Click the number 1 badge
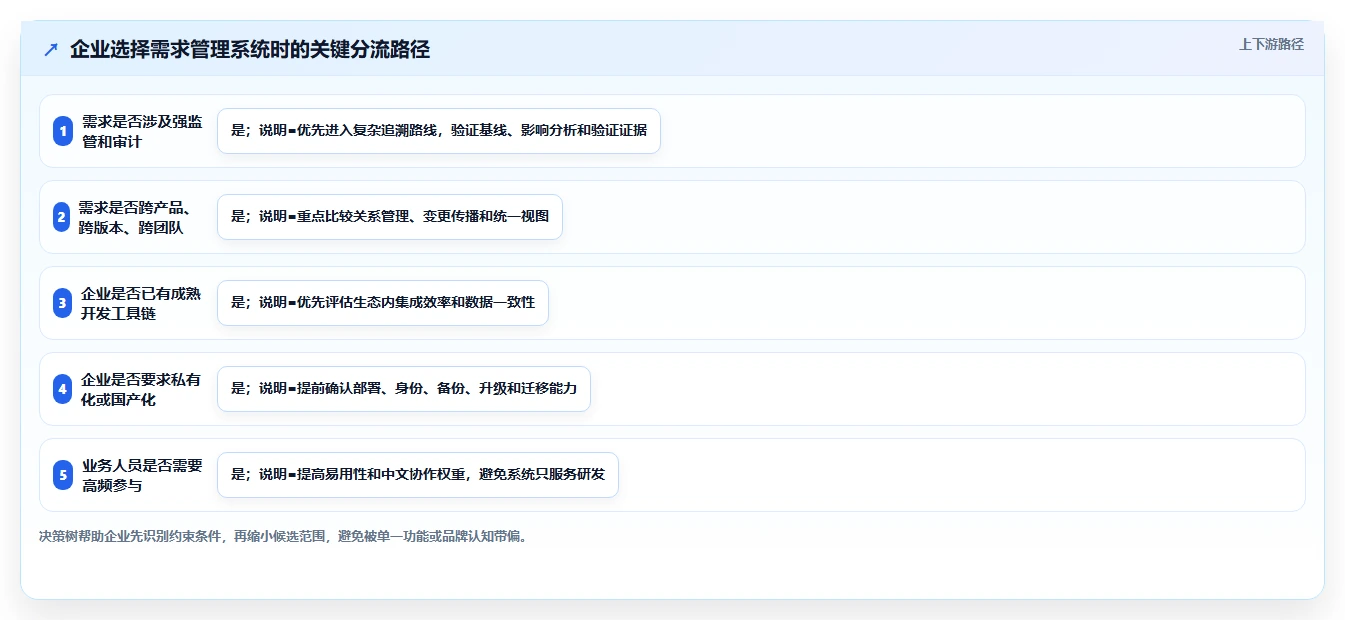 [x=63, y=131]
